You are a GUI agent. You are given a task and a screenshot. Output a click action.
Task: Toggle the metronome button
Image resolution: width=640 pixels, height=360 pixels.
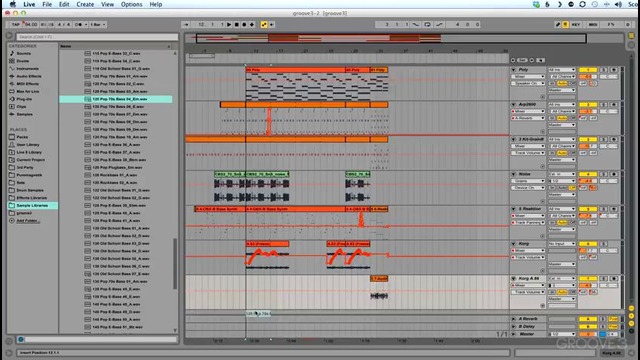pos(79,24)
